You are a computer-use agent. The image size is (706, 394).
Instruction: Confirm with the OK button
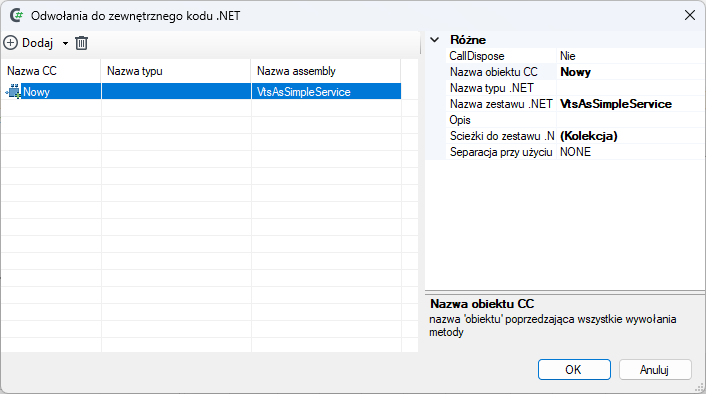point(574,370)
